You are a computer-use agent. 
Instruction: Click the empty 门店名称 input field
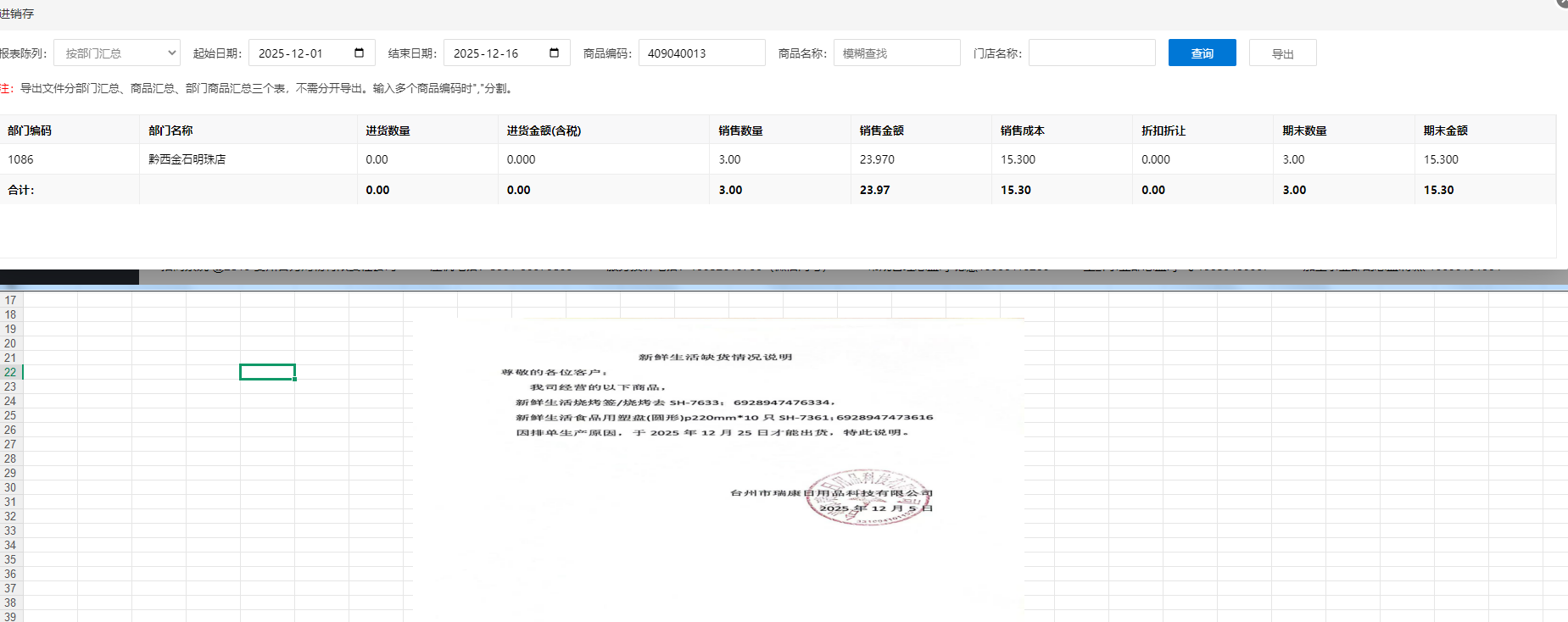point(1091,53)
